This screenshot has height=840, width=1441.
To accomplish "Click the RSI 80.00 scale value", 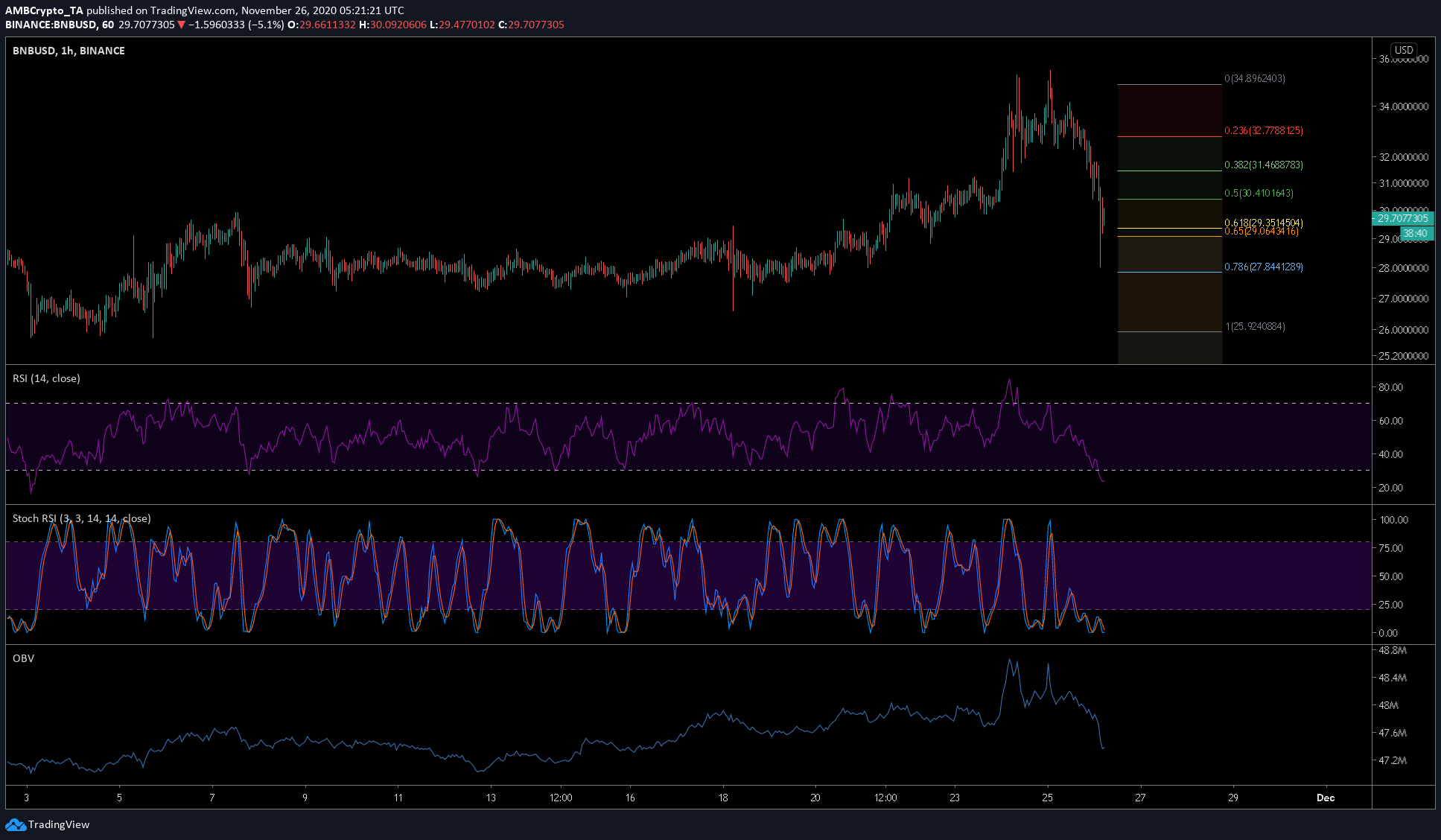I will [1390, 387].
